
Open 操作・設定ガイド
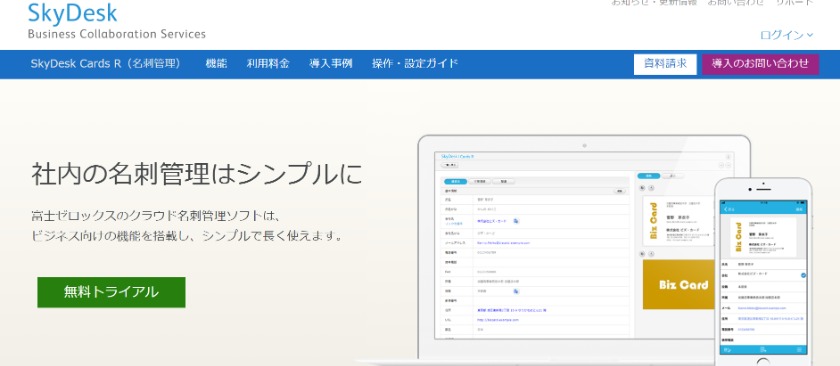click(415, 63)
